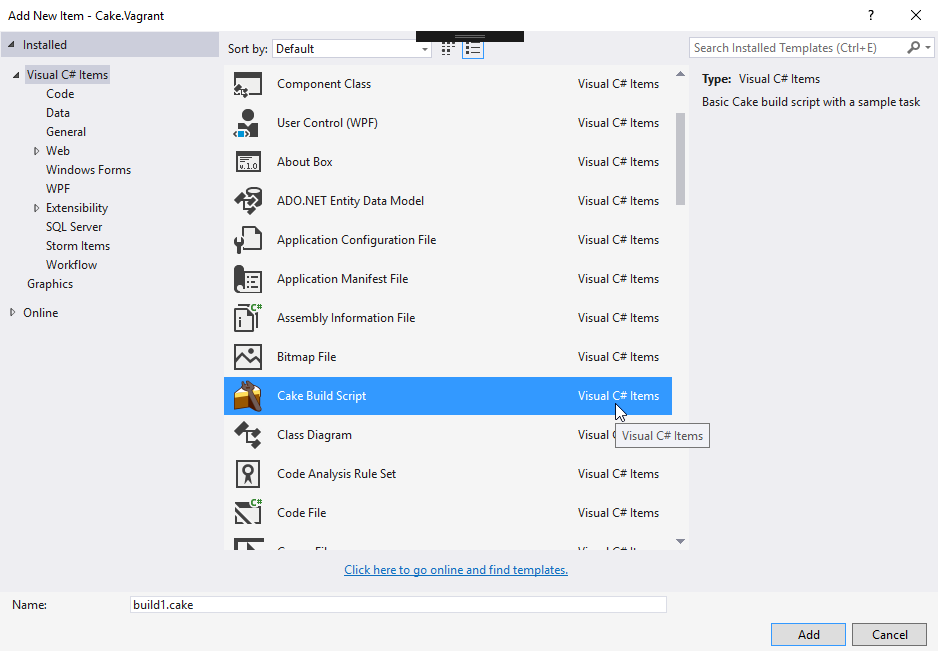Click the Cancel button
This screenshot has width=938, height=651.
[x=890, y=634]
